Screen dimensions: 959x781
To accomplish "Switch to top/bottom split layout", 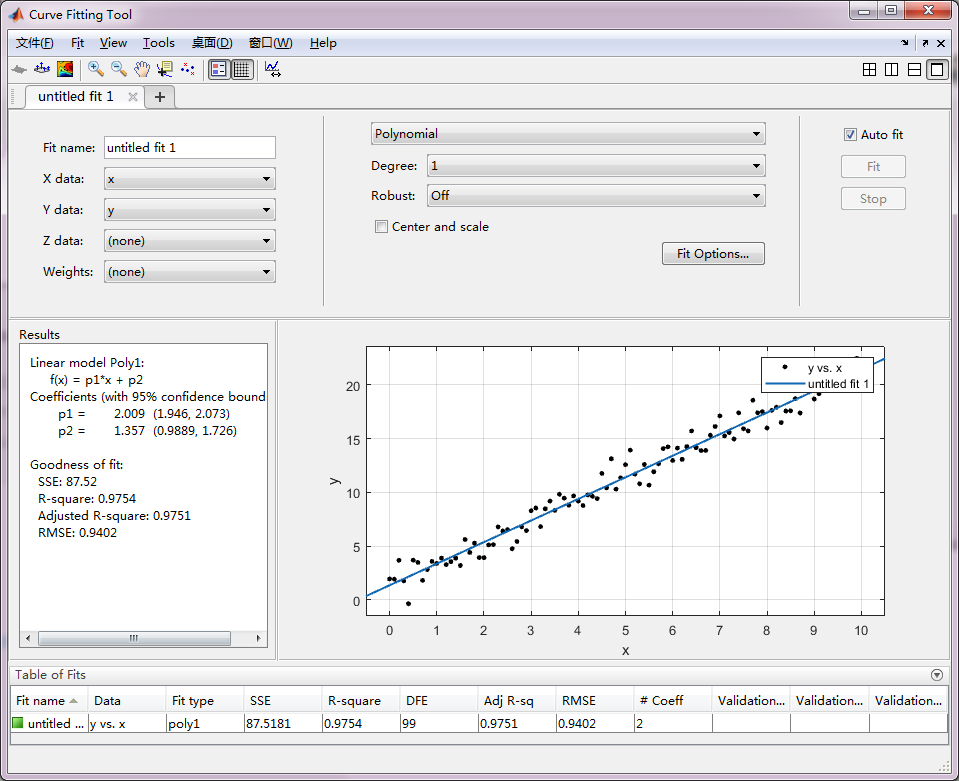I will tap(914, 70).
